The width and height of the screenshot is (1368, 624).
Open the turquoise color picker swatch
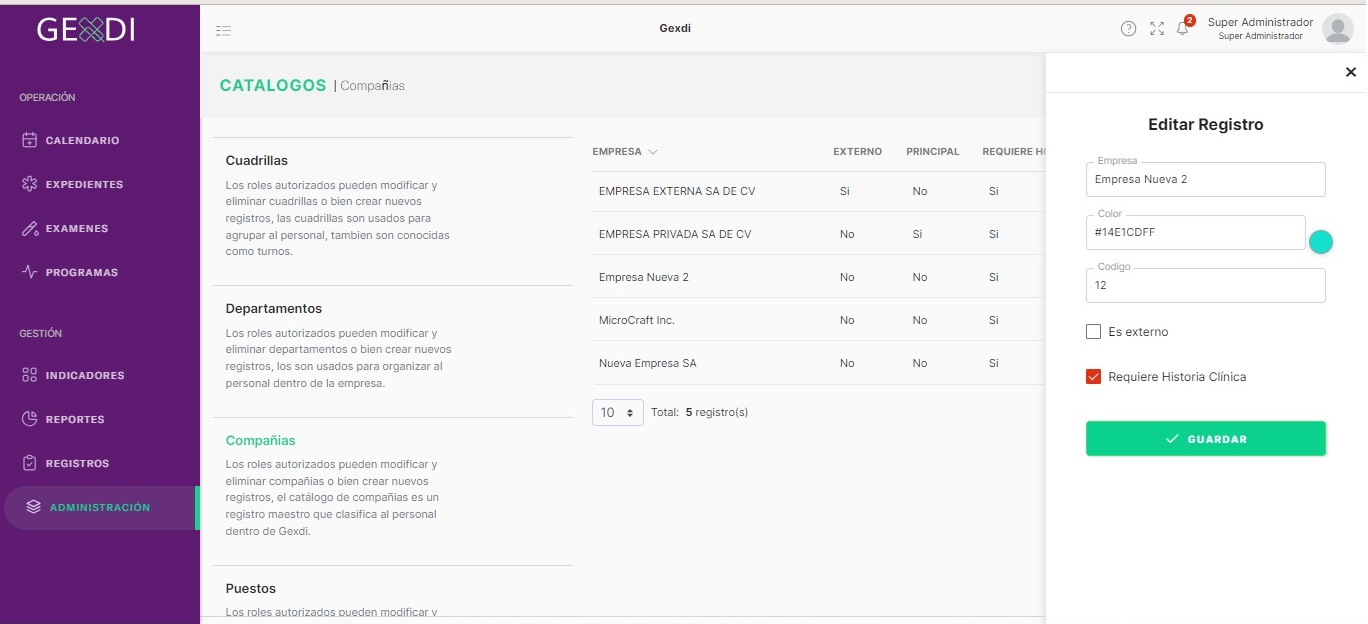click(x=1321, y=242)
